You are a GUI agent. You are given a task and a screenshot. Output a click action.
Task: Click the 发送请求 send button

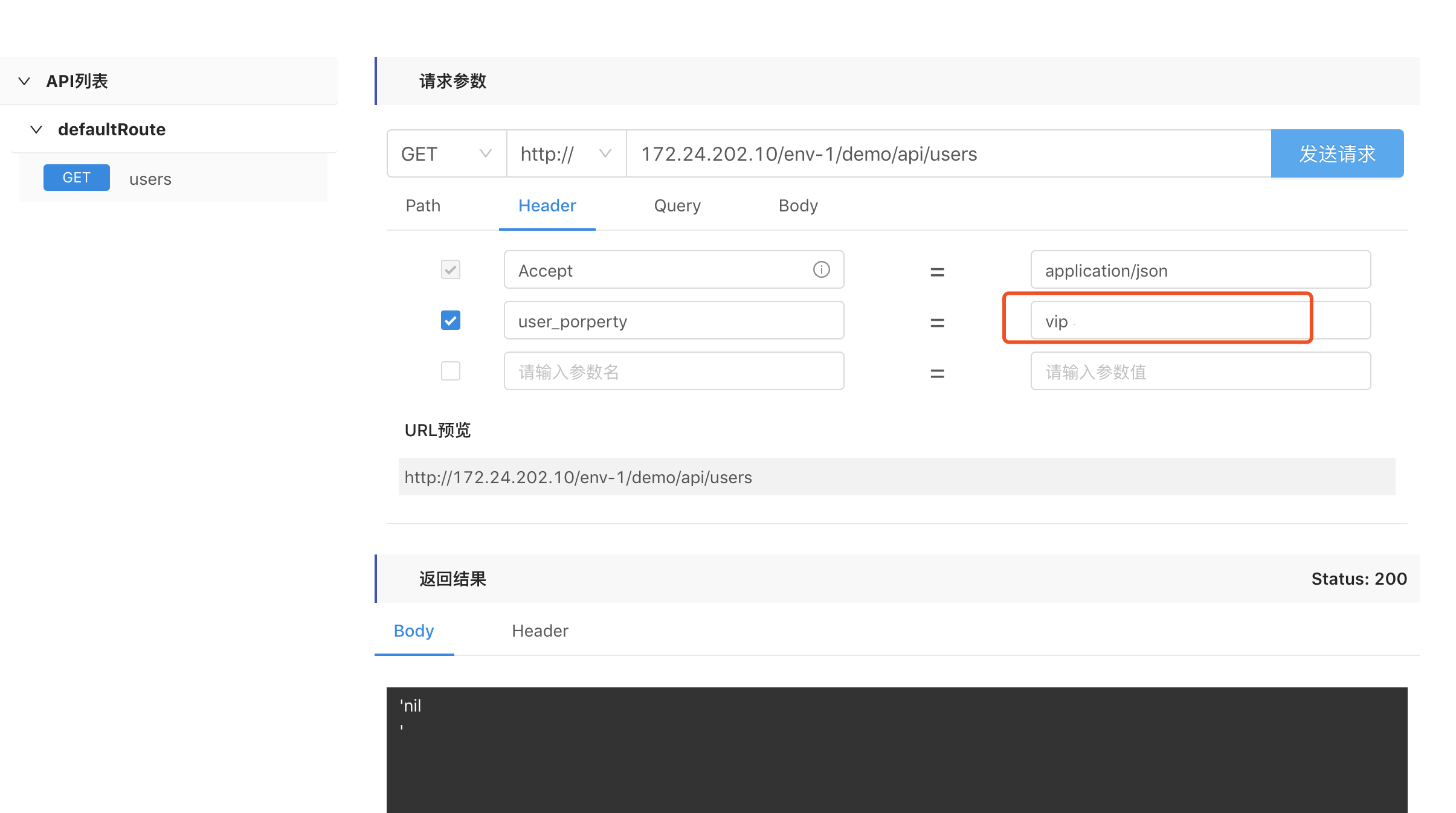pyautogui.click(x=1336, y=154)
